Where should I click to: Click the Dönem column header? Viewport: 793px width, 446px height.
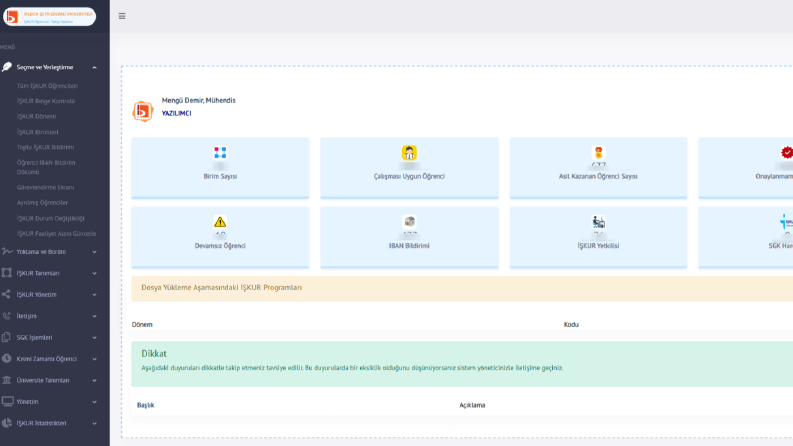142,325
